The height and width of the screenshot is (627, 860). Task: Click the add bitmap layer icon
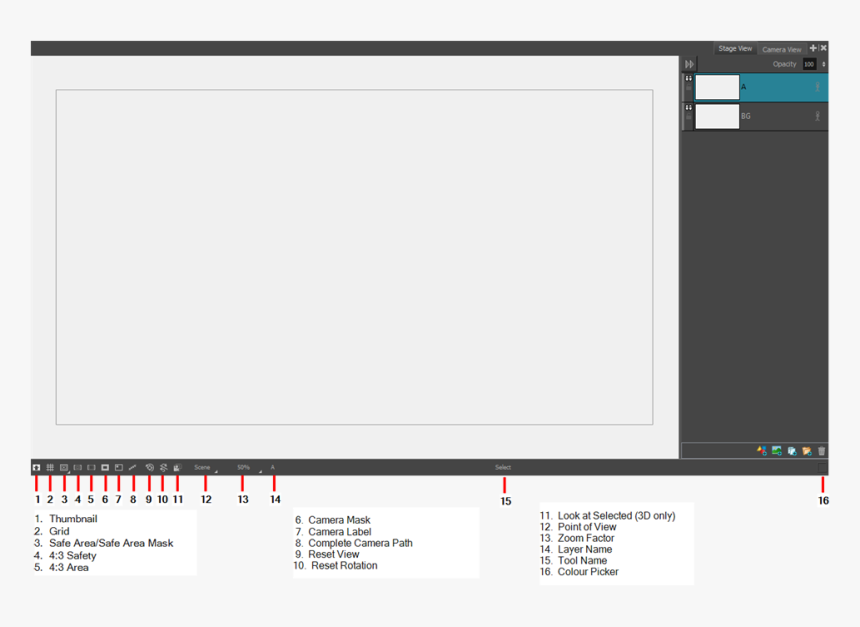pyautogui.click(x=777, y=451)
